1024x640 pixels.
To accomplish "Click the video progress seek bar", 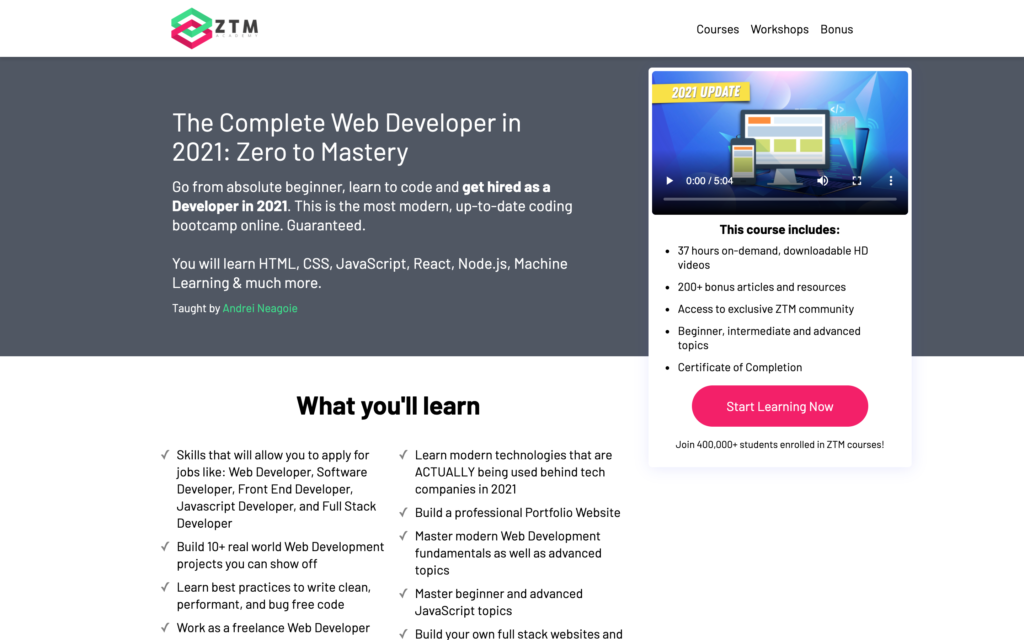I will point(780,200).
